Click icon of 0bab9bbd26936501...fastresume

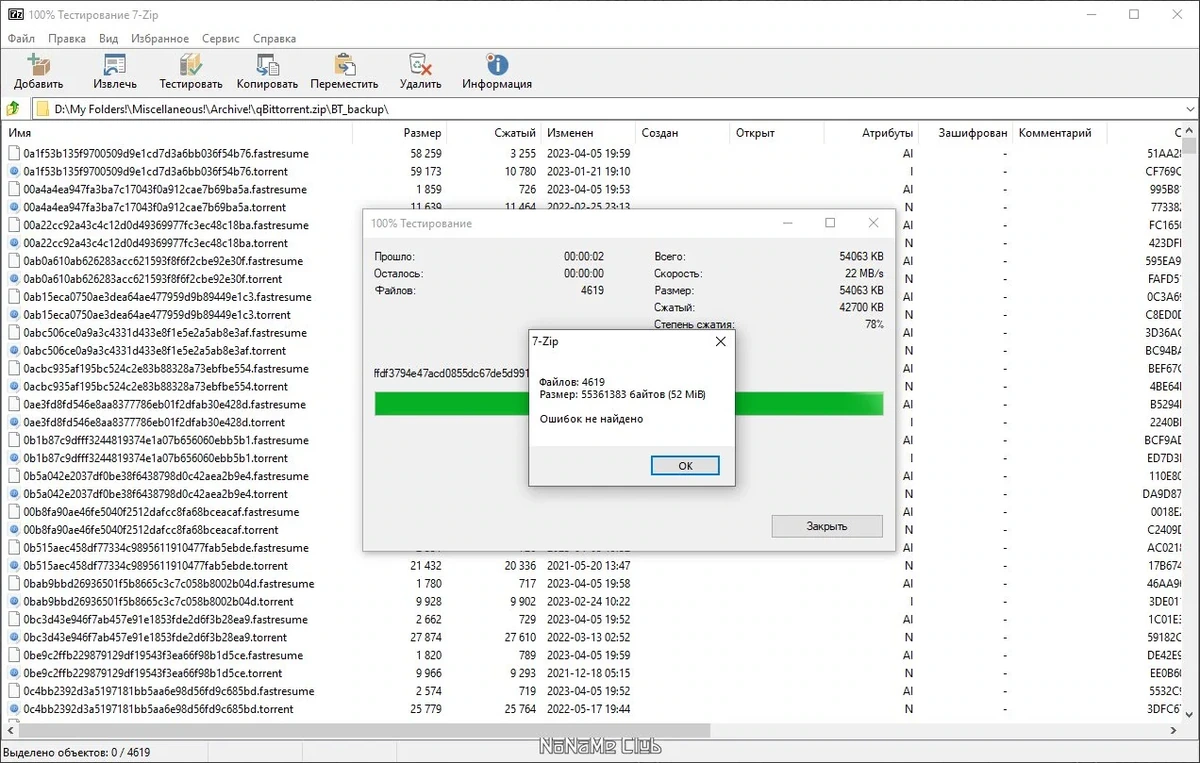point(14,584)
